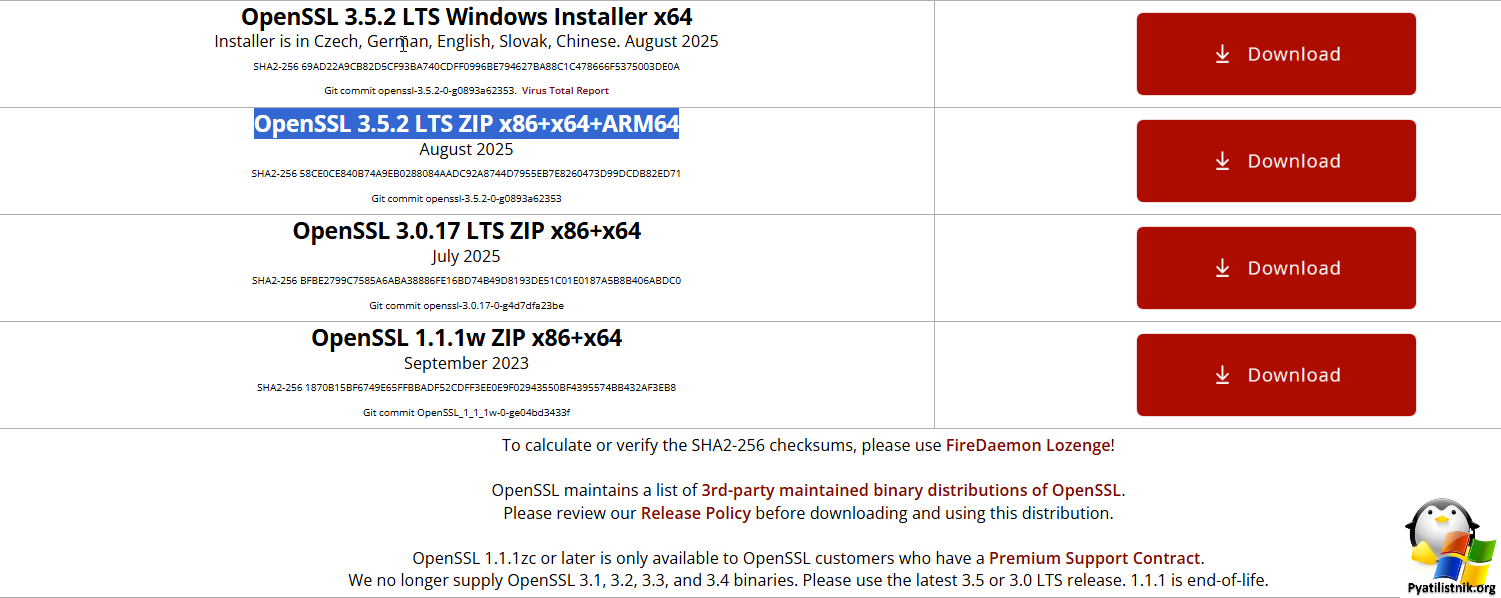Download OpenSSL 3.5.2 LTS Windows Installer

tap(1276, 54)
